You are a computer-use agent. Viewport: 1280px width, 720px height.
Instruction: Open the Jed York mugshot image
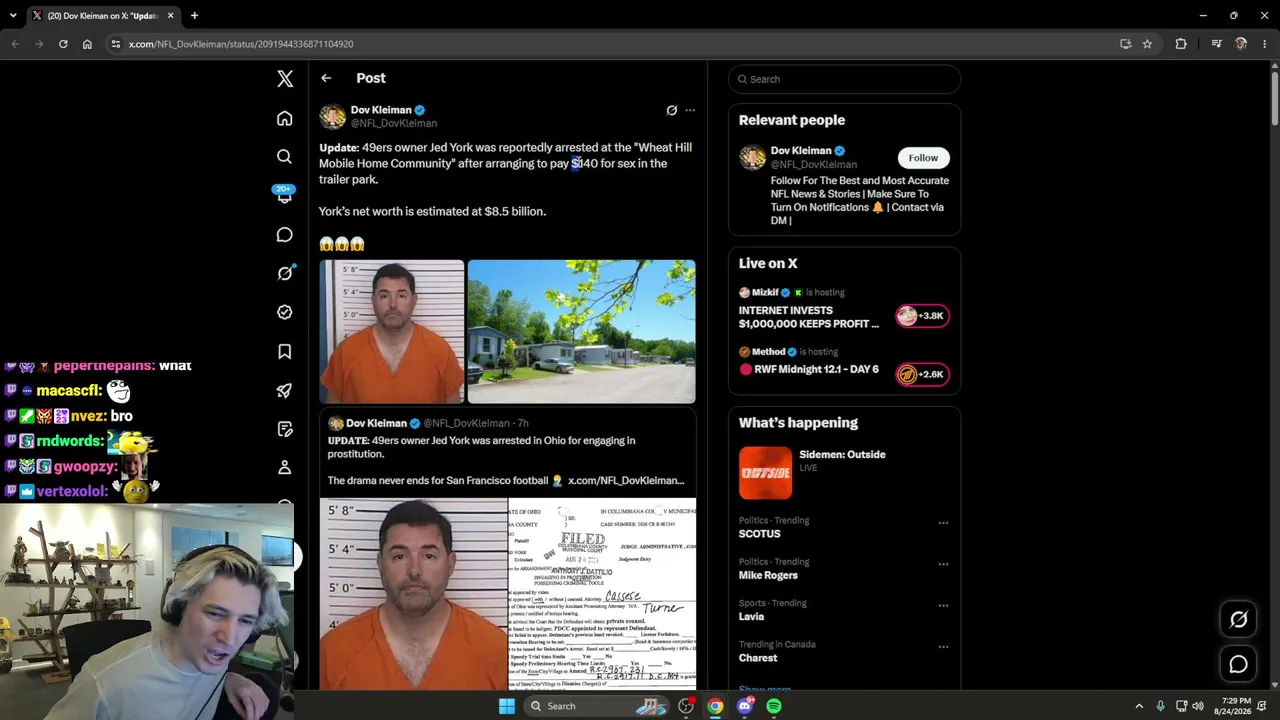392,332
